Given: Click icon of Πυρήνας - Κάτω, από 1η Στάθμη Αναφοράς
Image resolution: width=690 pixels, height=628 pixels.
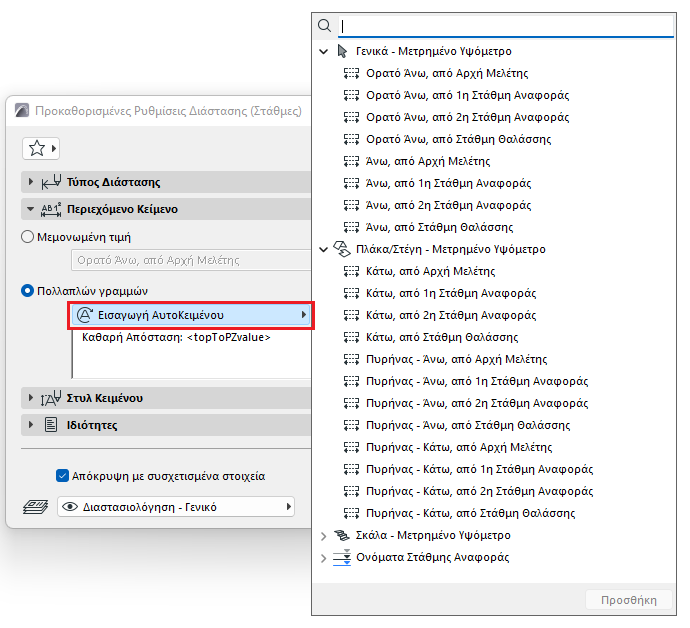Looking at the screenshot, I should [351, 469].
